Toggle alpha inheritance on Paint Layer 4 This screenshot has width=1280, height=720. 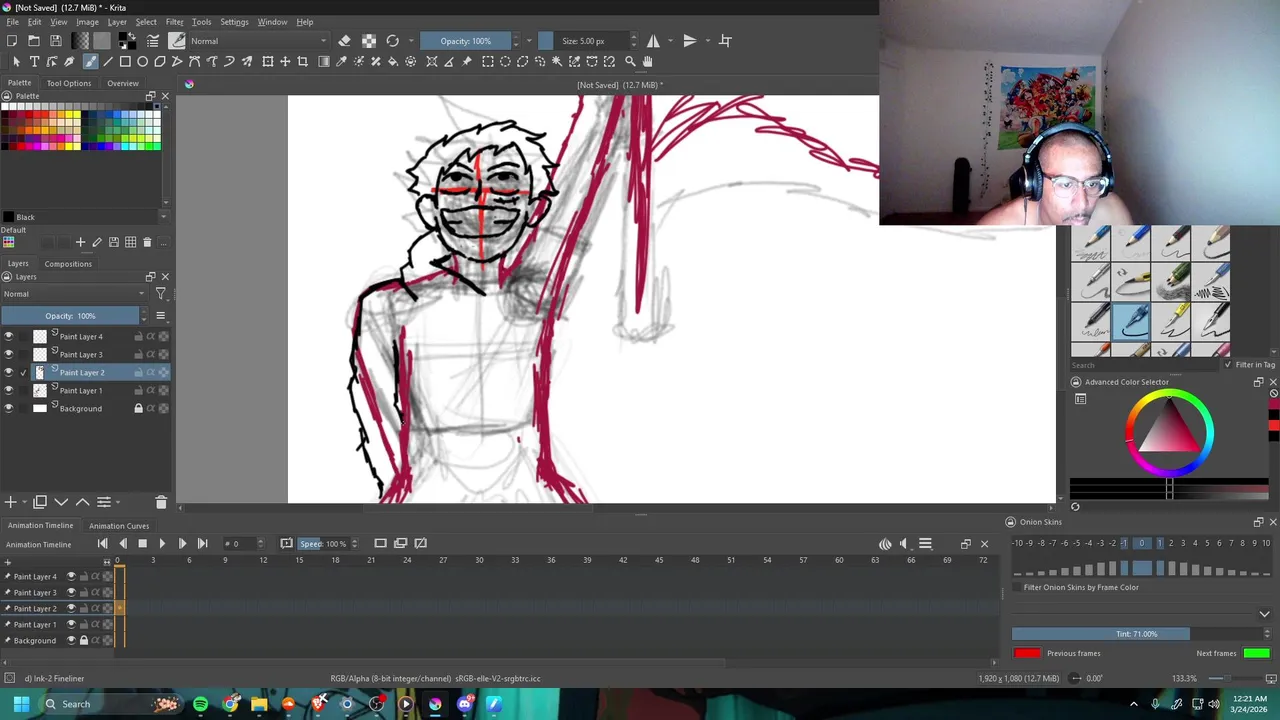[151, 337]
